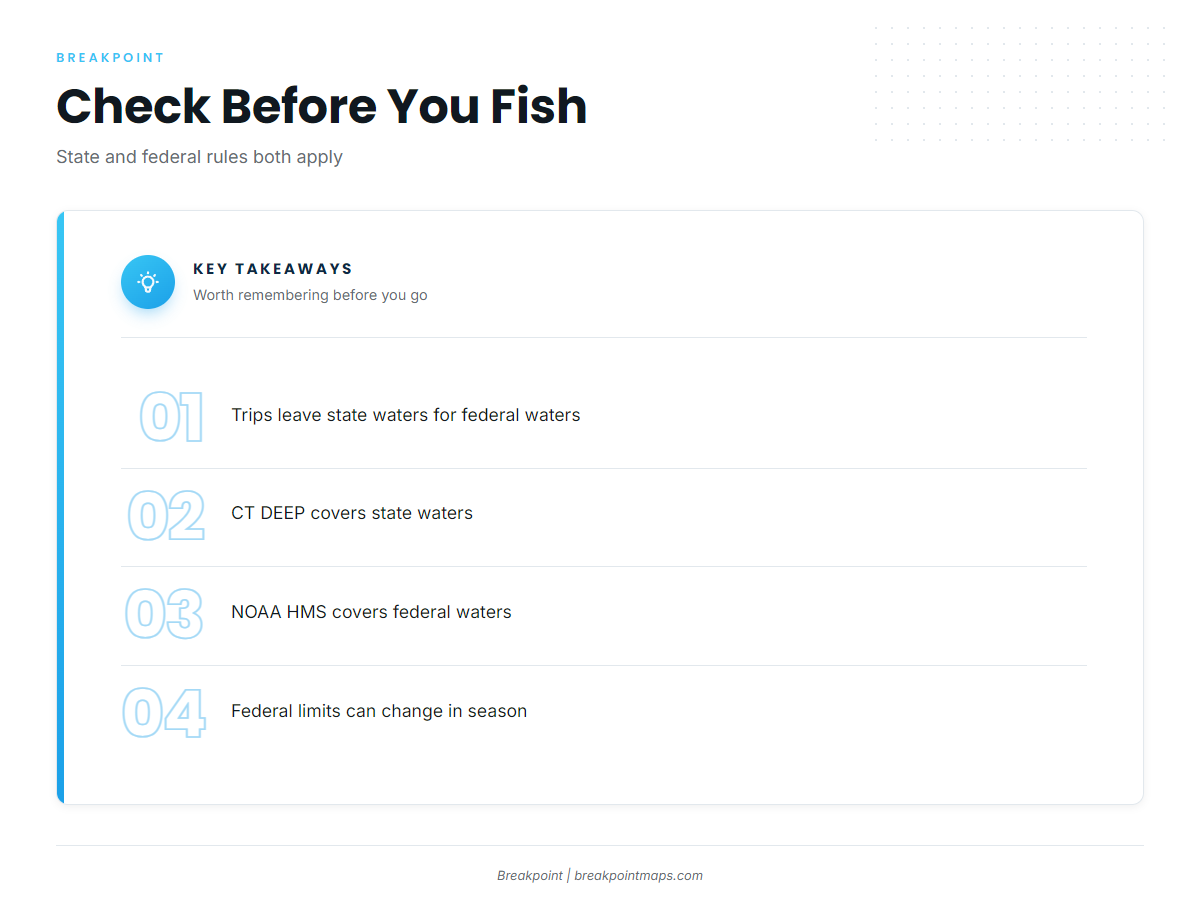Click the footer divider line above Breakpoint
The image size is (1200, 910).
click(600, 845)
